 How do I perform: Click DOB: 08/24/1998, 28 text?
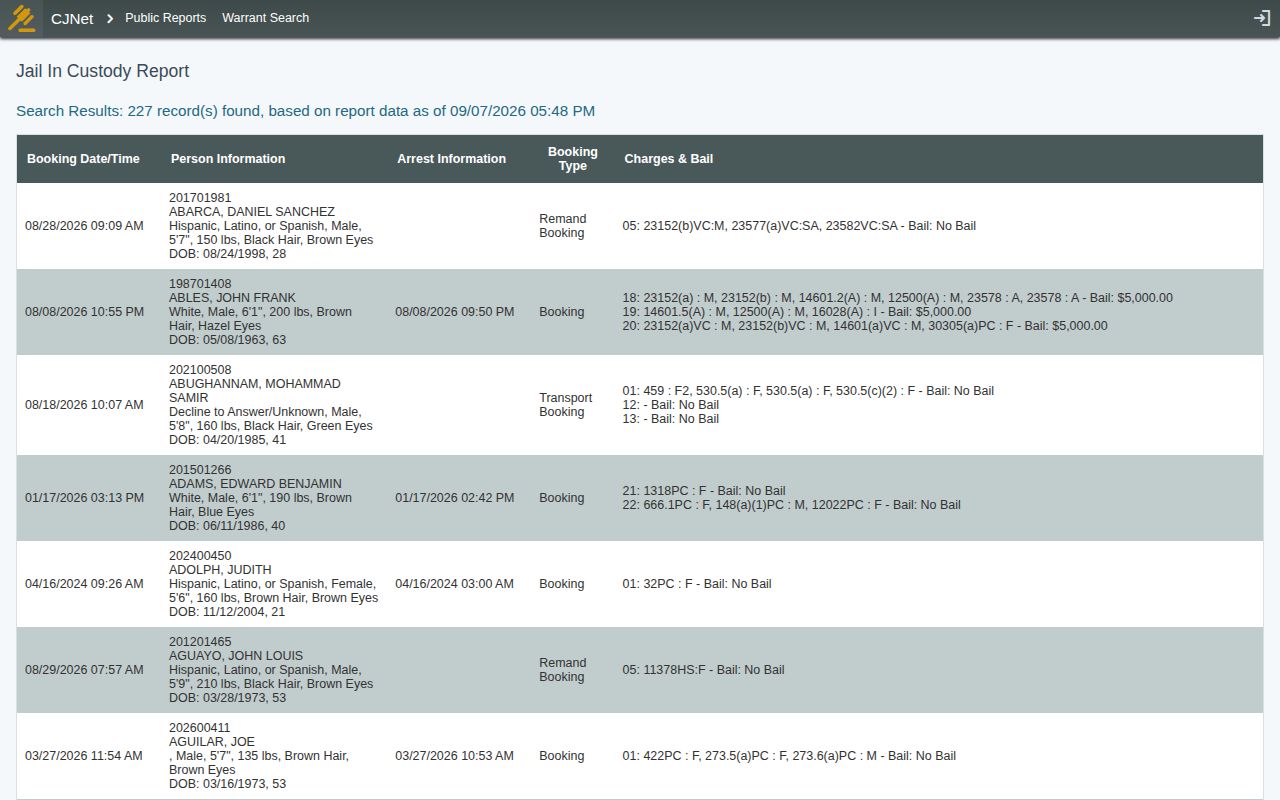[228, 254]
